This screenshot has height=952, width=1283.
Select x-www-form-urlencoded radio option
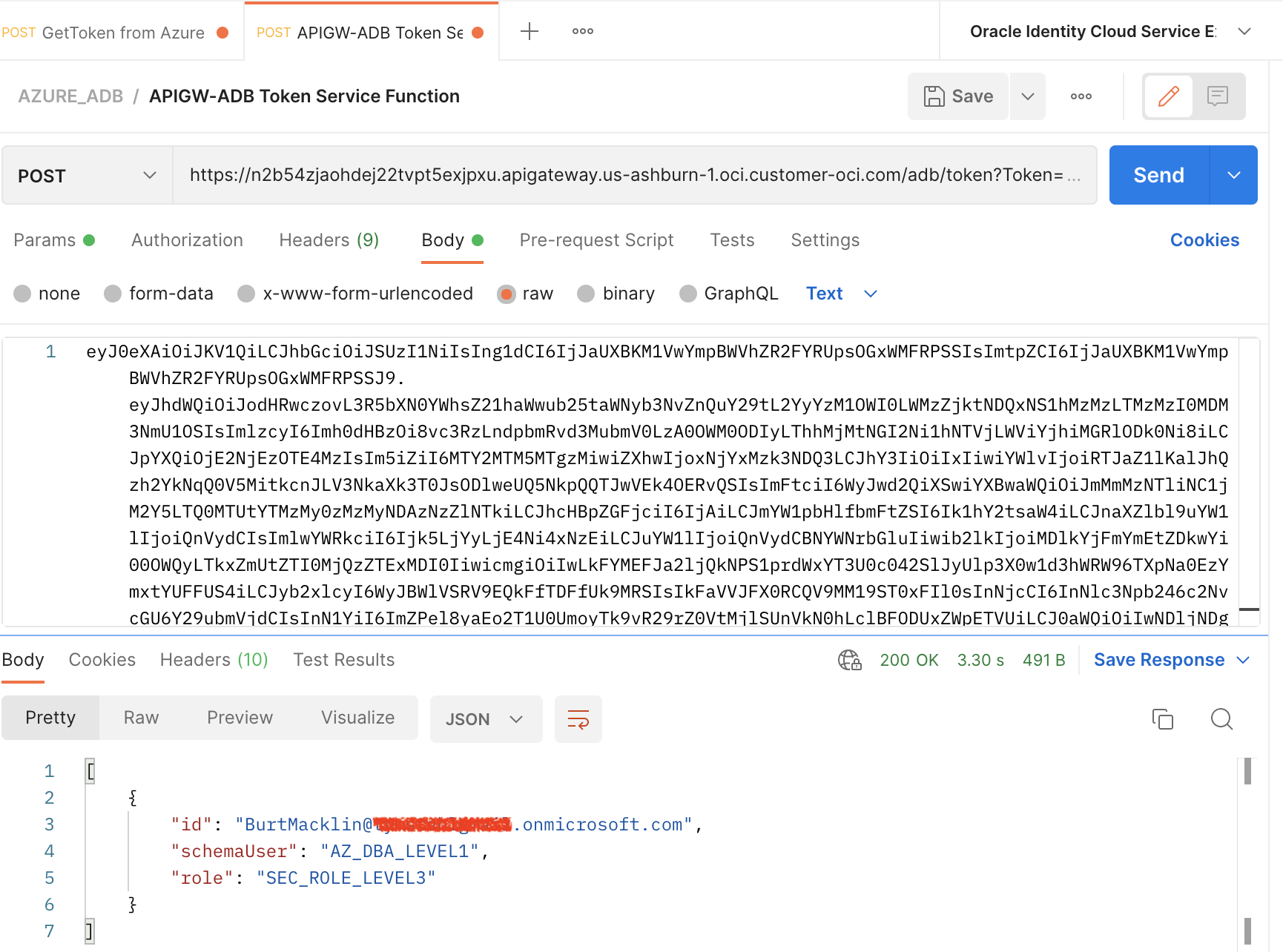click(x=246, y=294)
